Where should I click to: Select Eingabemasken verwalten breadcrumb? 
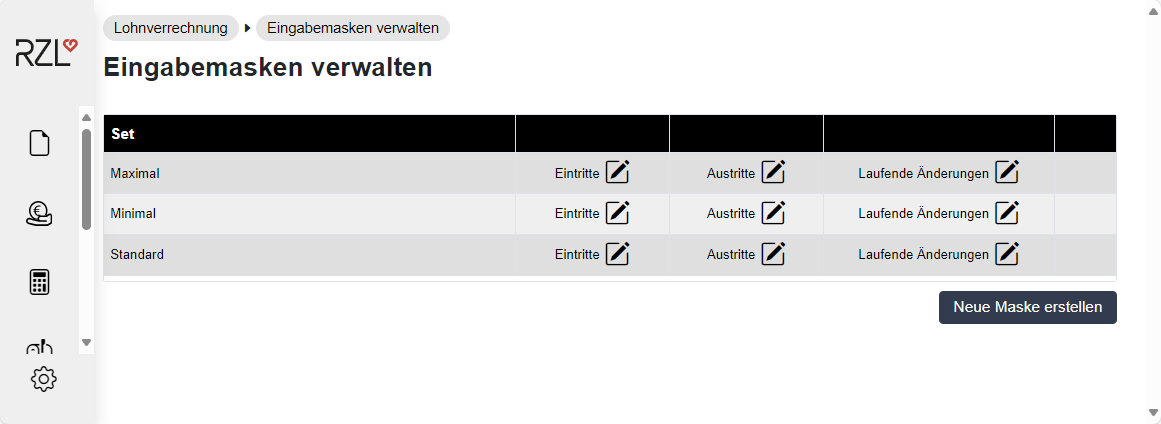pos(353,28)
